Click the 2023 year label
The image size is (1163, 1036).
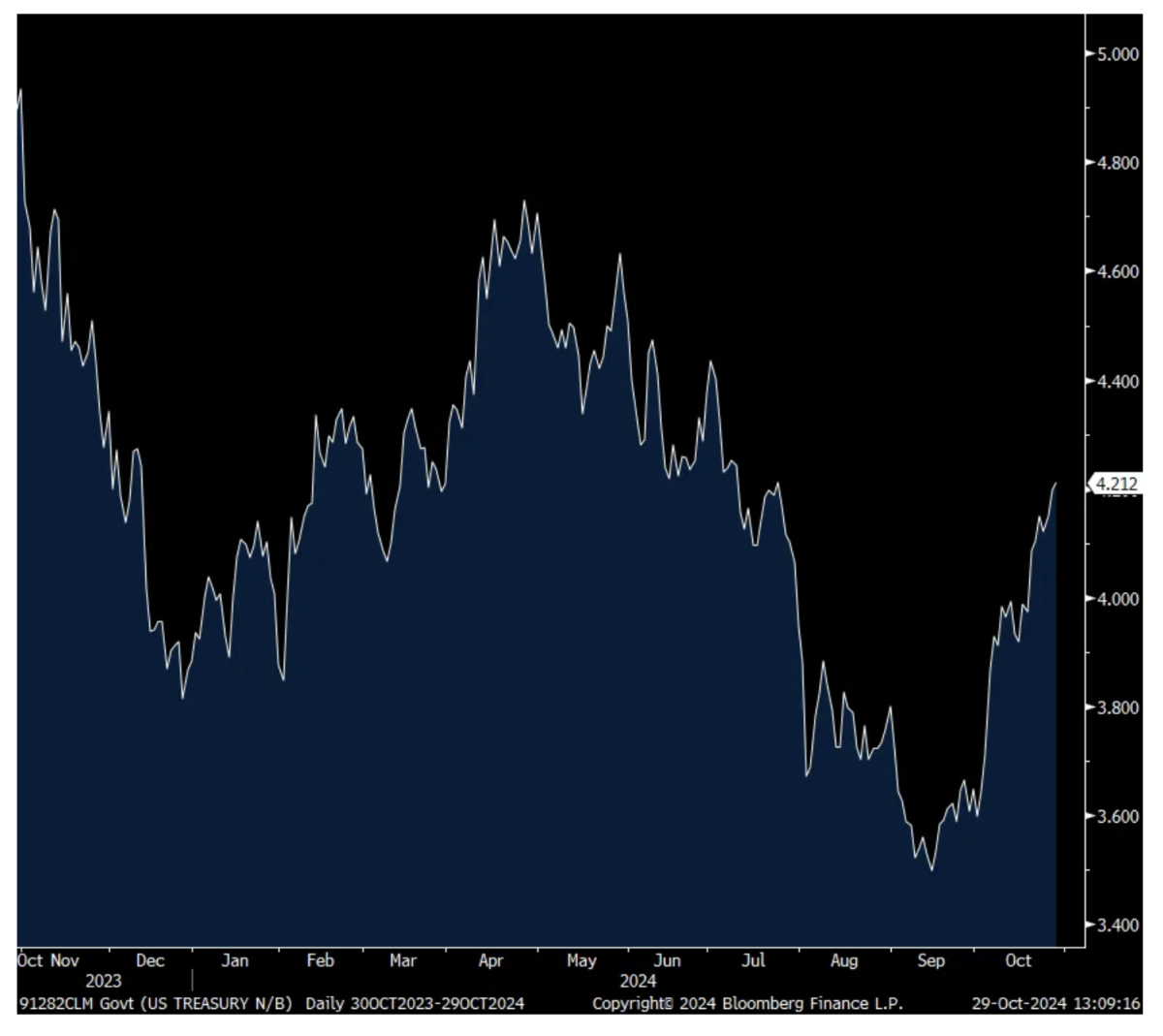pos(104,981)
